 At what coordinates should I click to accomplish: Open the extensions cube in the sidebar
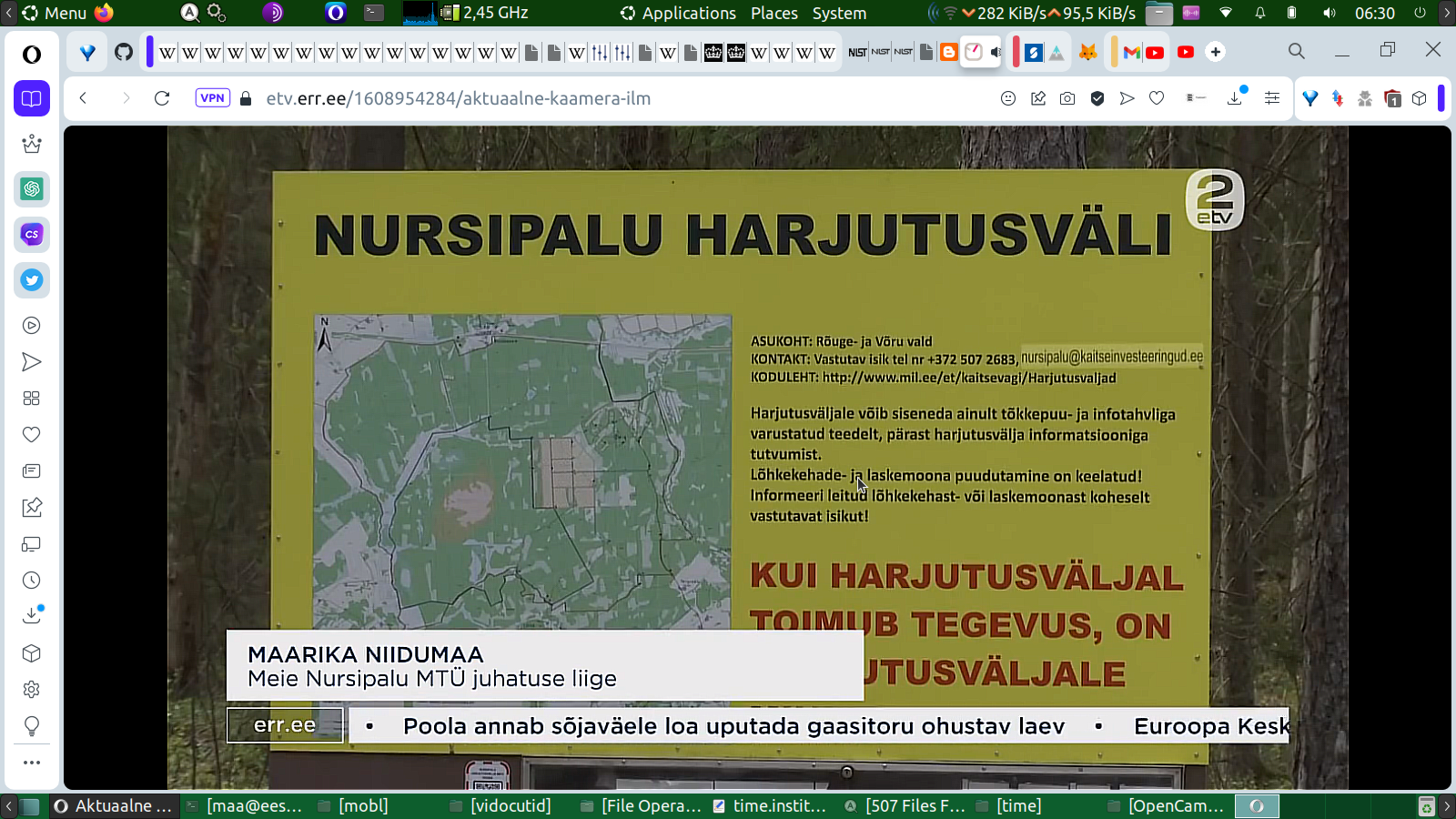coord(32,653)
